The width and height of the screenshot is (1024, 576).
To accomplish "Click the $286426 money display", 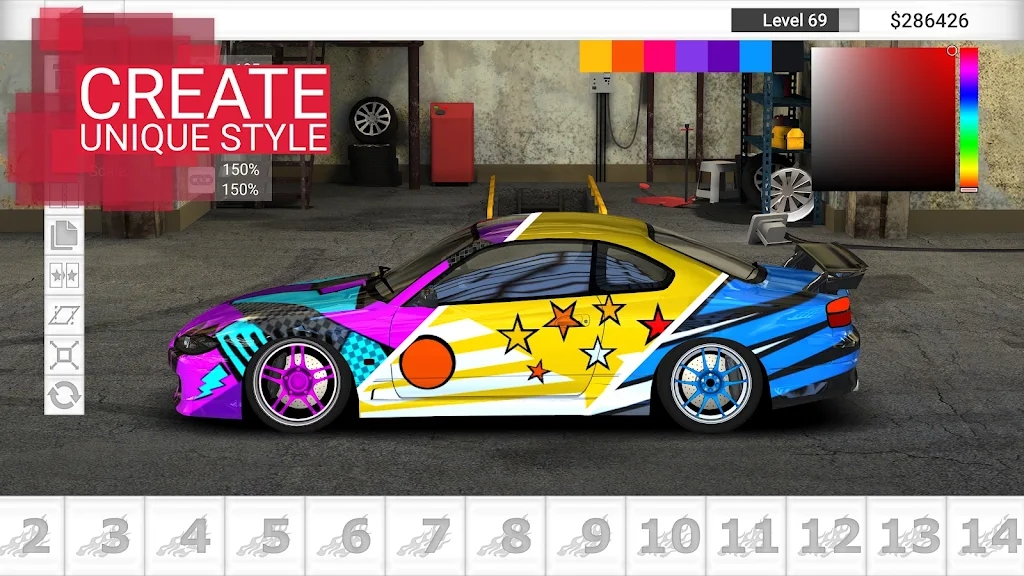I will (930, 18).
